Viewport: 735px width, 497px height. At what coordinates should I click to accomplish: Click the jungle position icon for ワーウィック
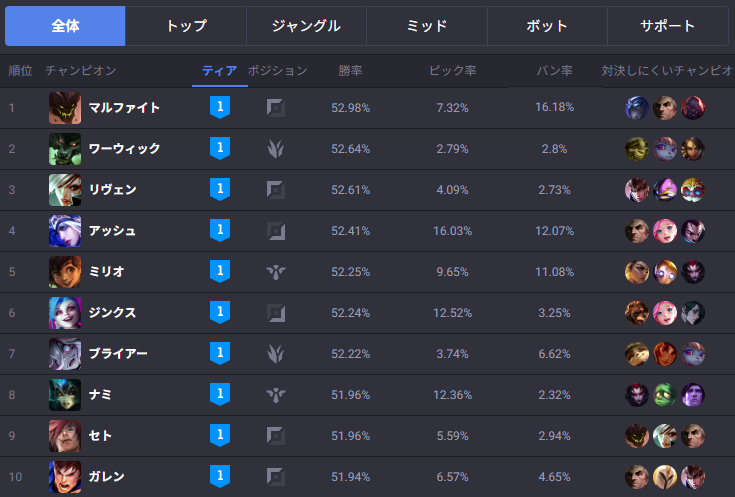tap(276, 149)
